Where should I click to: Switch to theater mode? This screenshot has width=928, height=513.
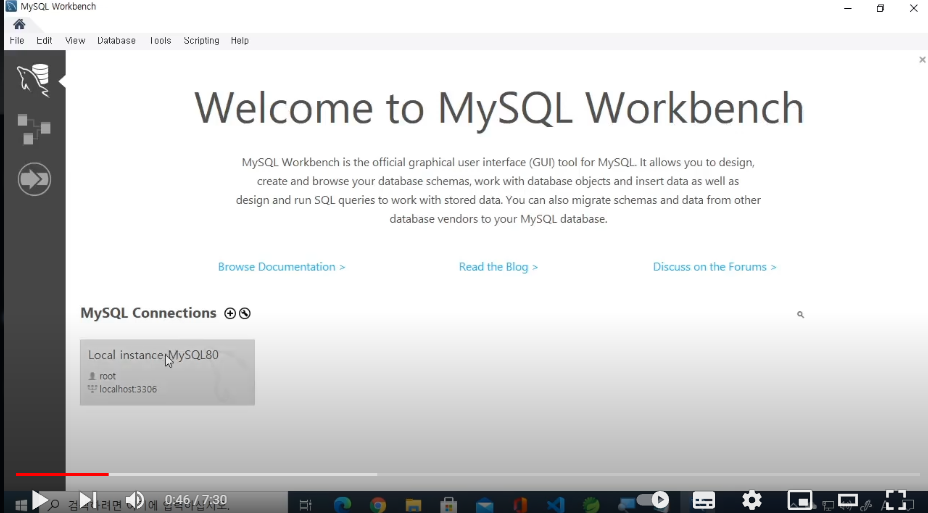click(848, 501)
